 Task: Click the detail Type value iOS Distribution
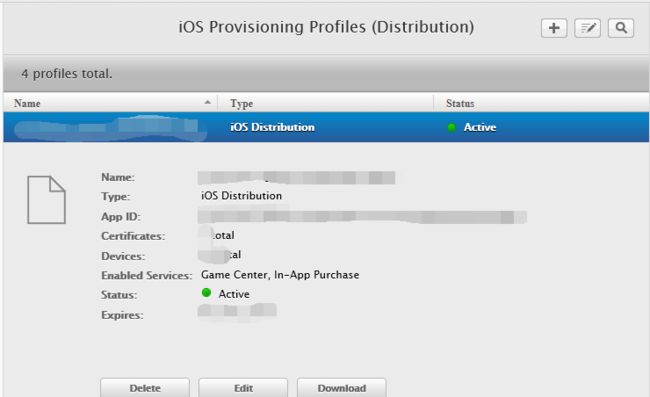tap(241, 196)
